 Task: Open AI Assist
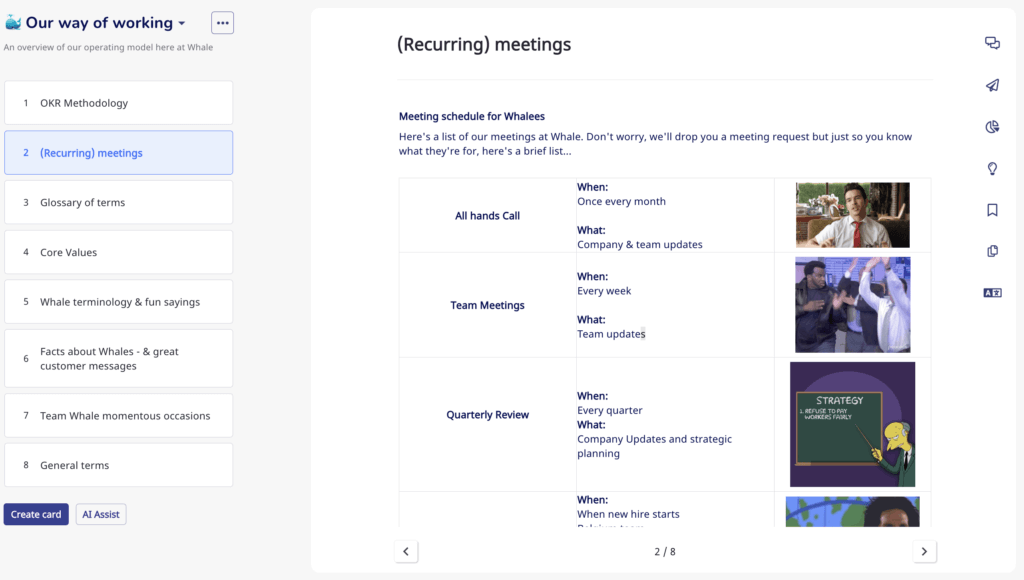point(100,514)
